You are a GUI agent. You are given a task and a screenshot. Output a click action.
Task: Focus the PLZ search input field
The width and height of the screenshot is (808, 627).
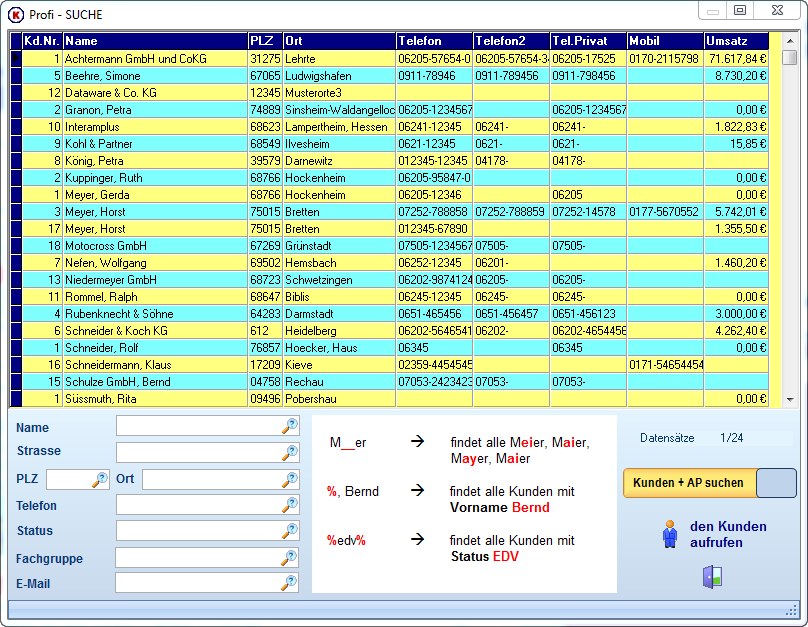(x=77, y=479)
